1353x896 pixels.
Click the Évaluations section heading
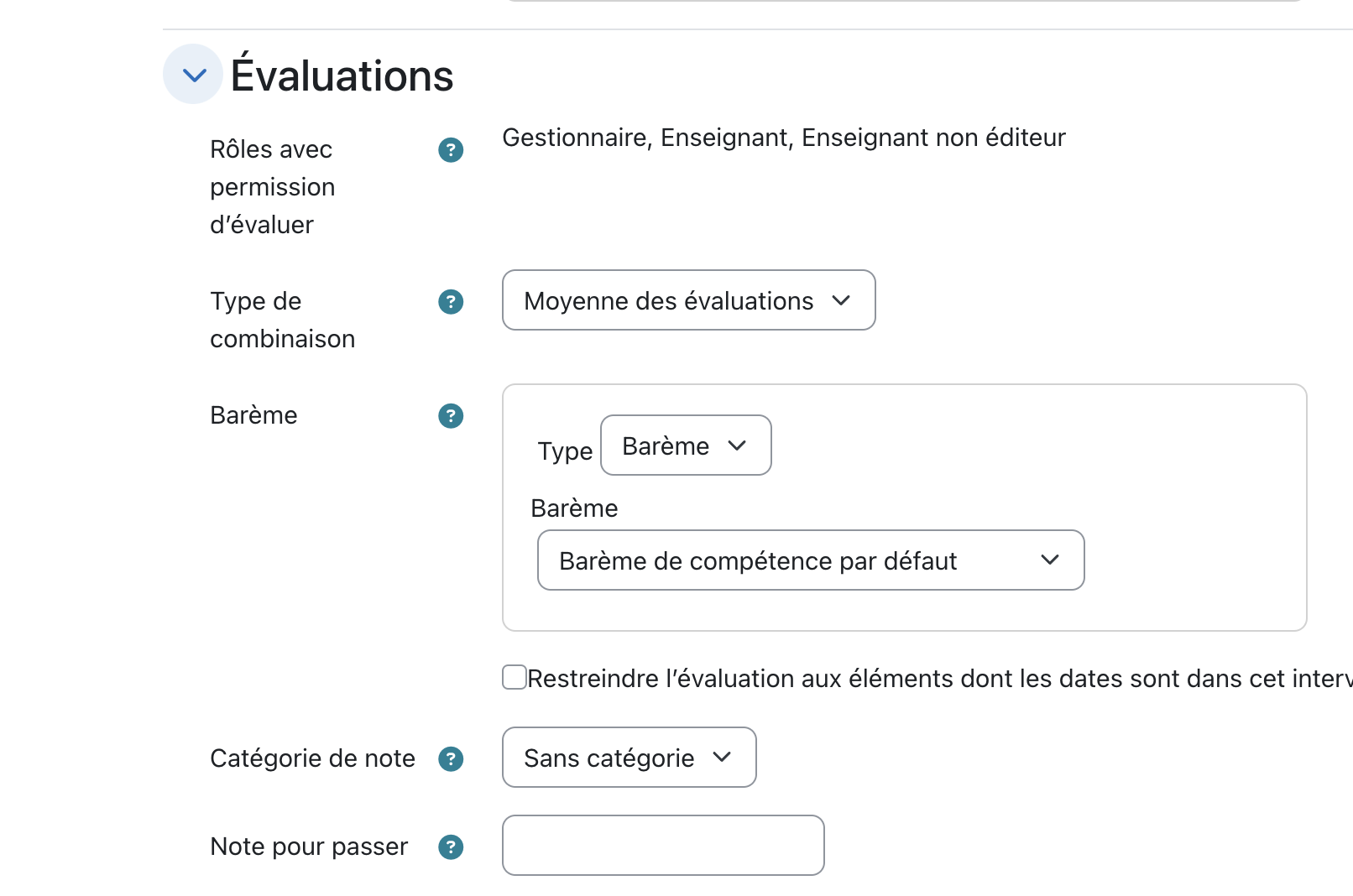[342, 76]
